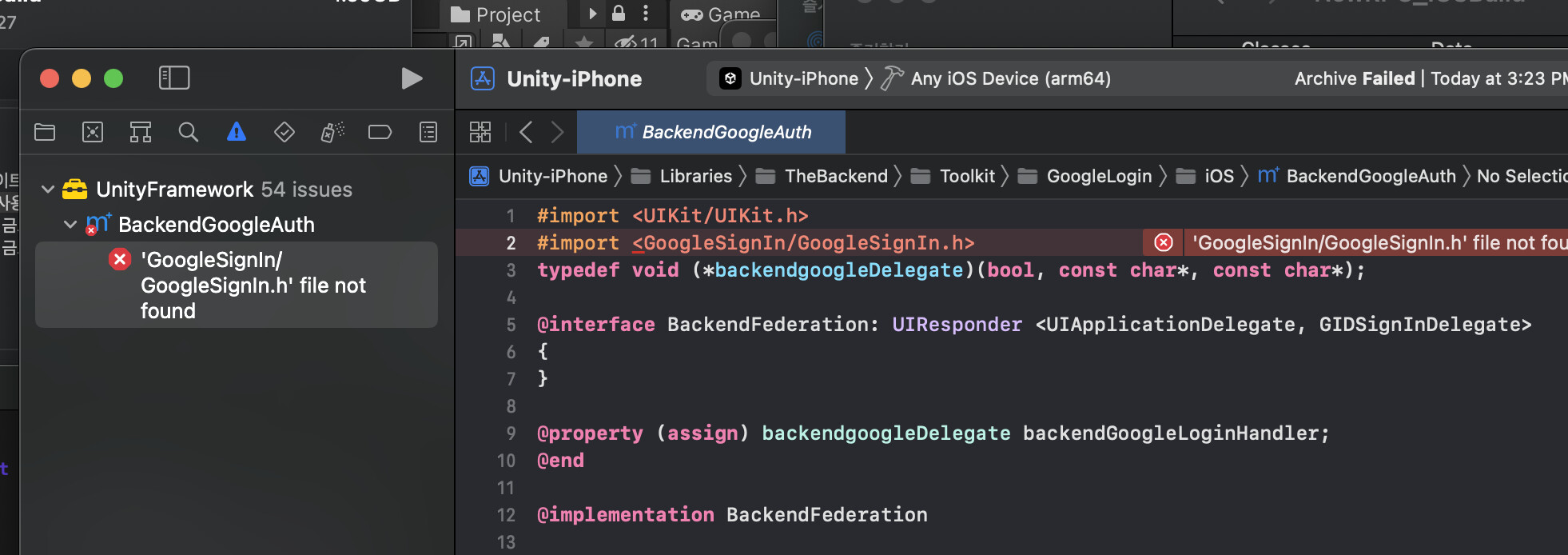Open the Symbol navigator hierarchy icon
The width and height of the screenshot is (1568, 555).
pos(141,132)
